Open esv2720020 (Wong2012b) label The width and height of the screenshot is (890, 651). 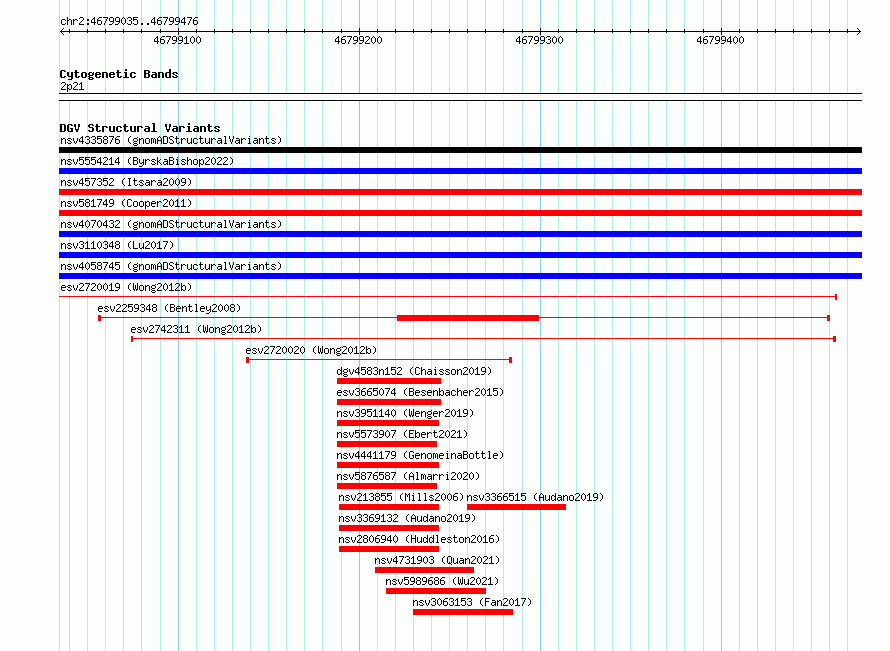click(311, 350)
